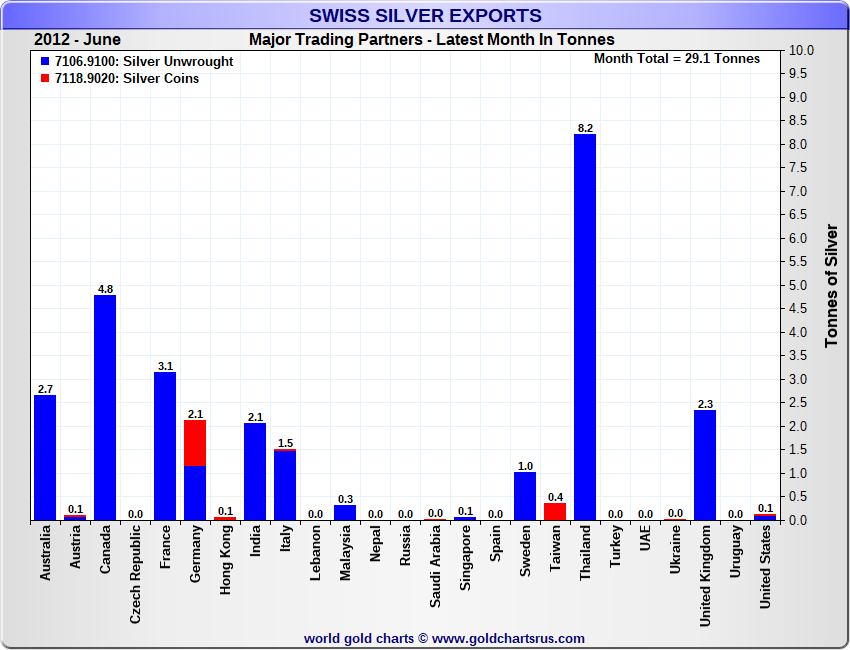Click the '2.7' value above Australia
The image size is (850, 650).
point(46,389)
